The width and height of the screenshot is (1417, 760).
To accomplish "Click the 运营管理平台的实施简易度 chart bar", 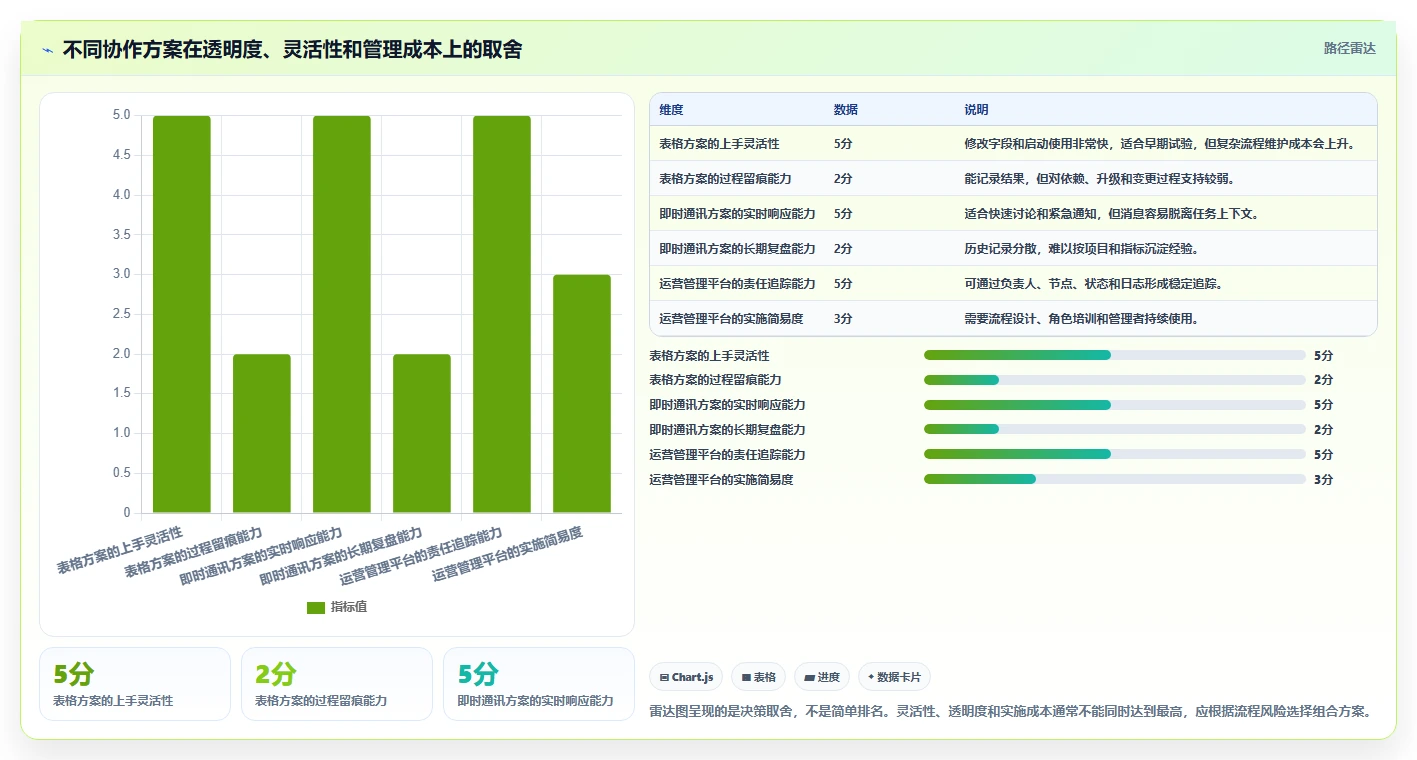I will 582,394.
